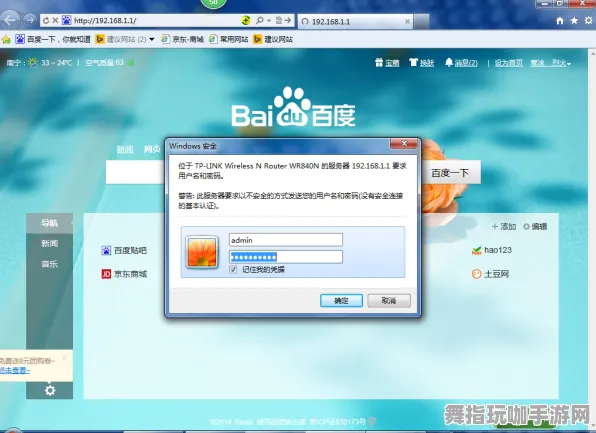Close the Windows 安全 dialog

point(404,144)
